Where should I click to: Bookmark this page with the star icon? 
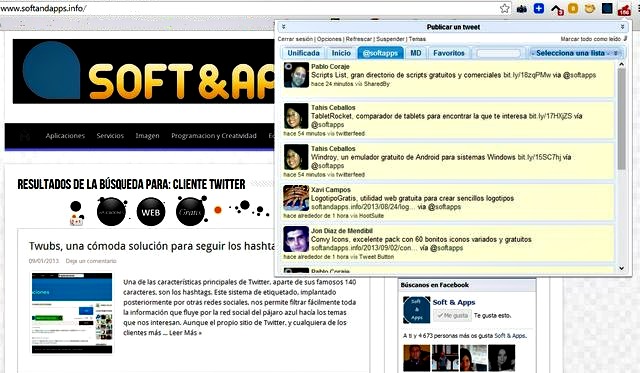pyautogui.click(x=505, y=8)
